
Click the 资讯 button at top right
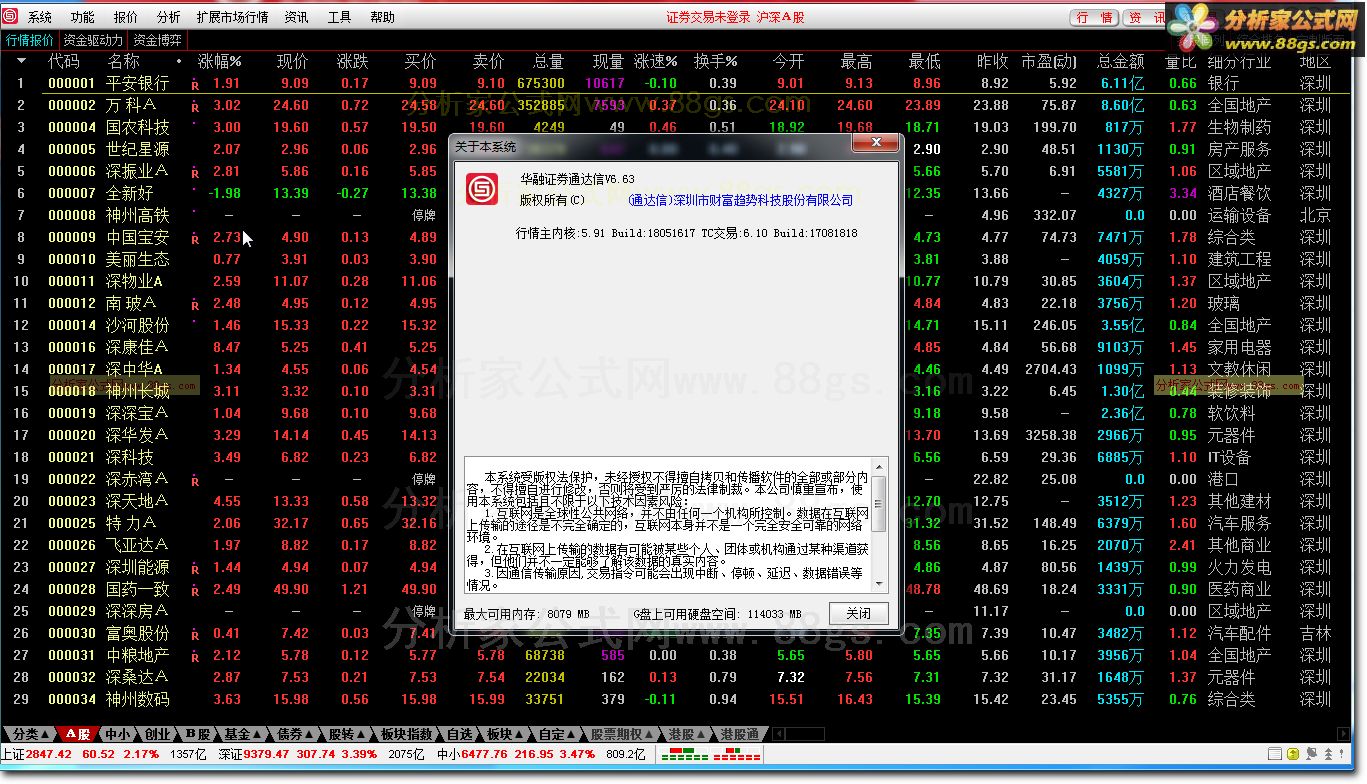tap(1143, 17)
